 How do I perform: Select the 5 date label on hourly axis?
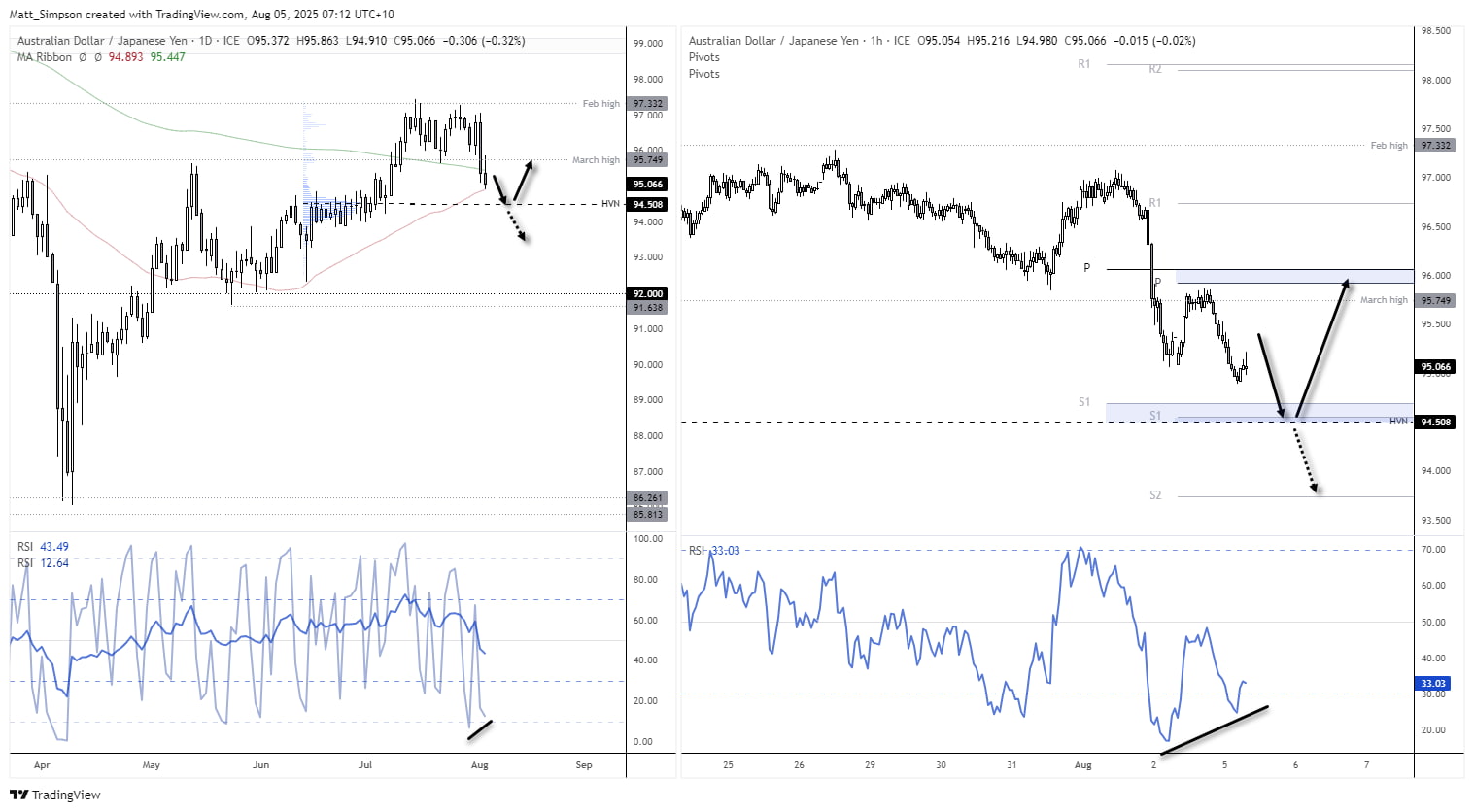1224,765
